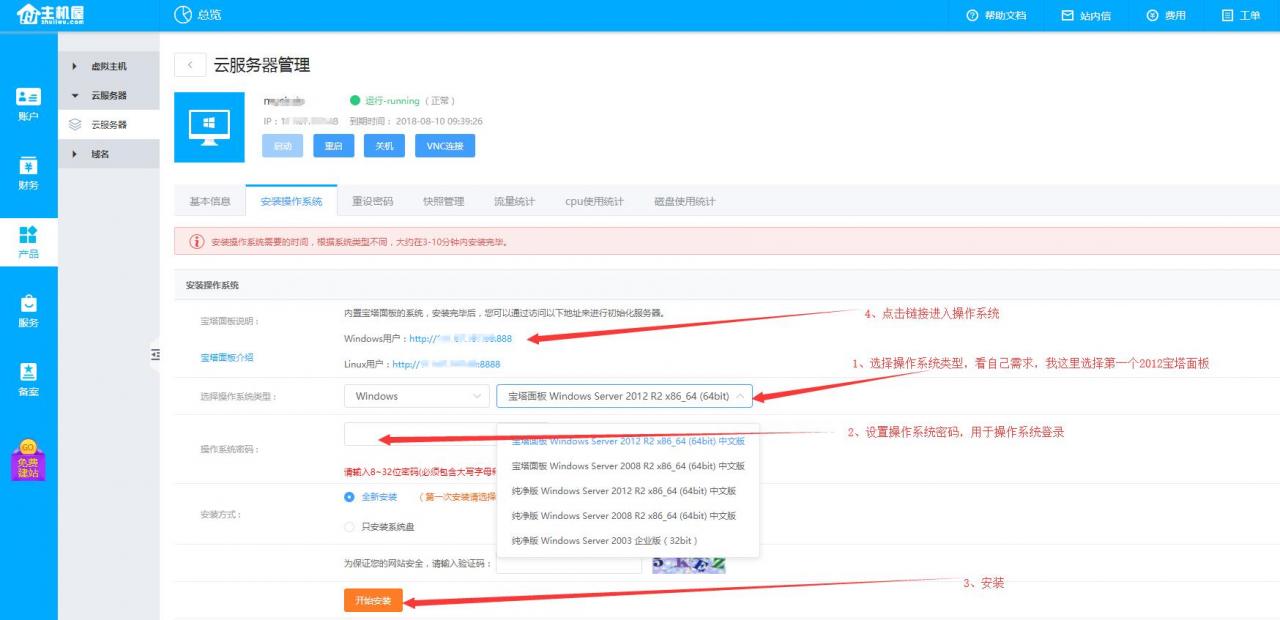
Task: Select the 只安装系统盘 radio button
Action: (x=349, y=527)
